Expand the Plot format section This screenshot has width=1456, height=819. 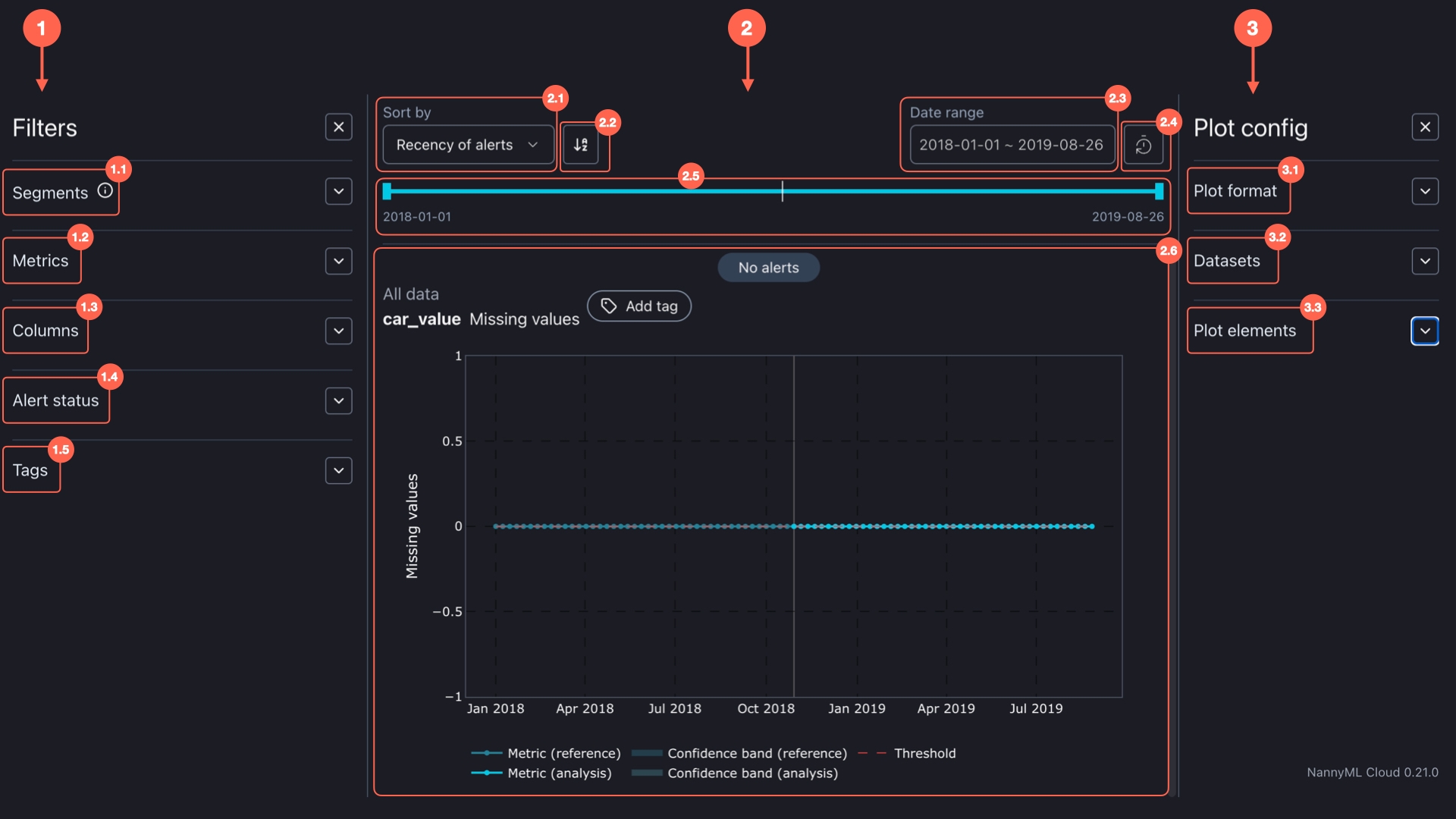point(1425,191)
